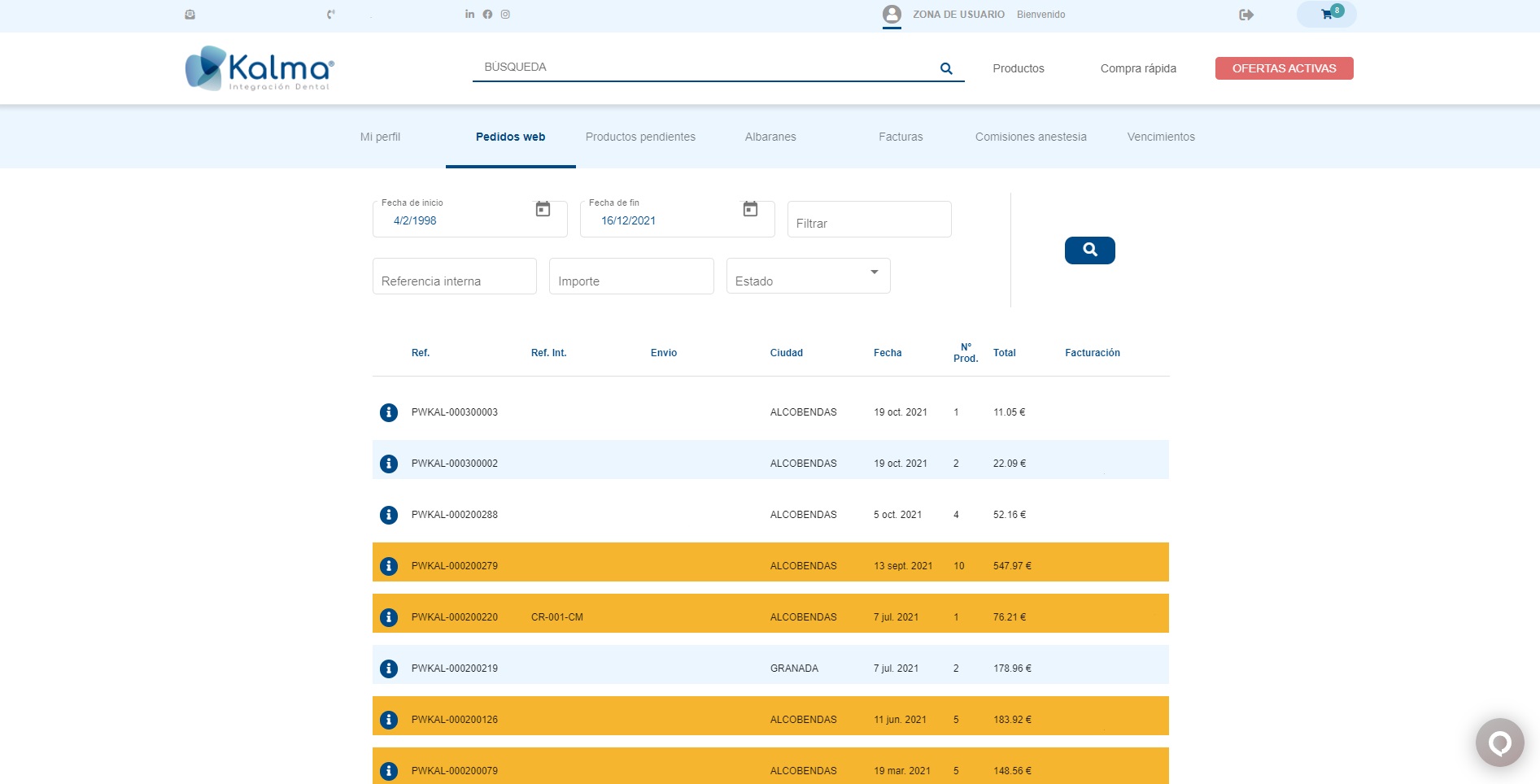Click the phone call icon in top bar
This screenshot has height=784, width=1540.
point(331,15)
